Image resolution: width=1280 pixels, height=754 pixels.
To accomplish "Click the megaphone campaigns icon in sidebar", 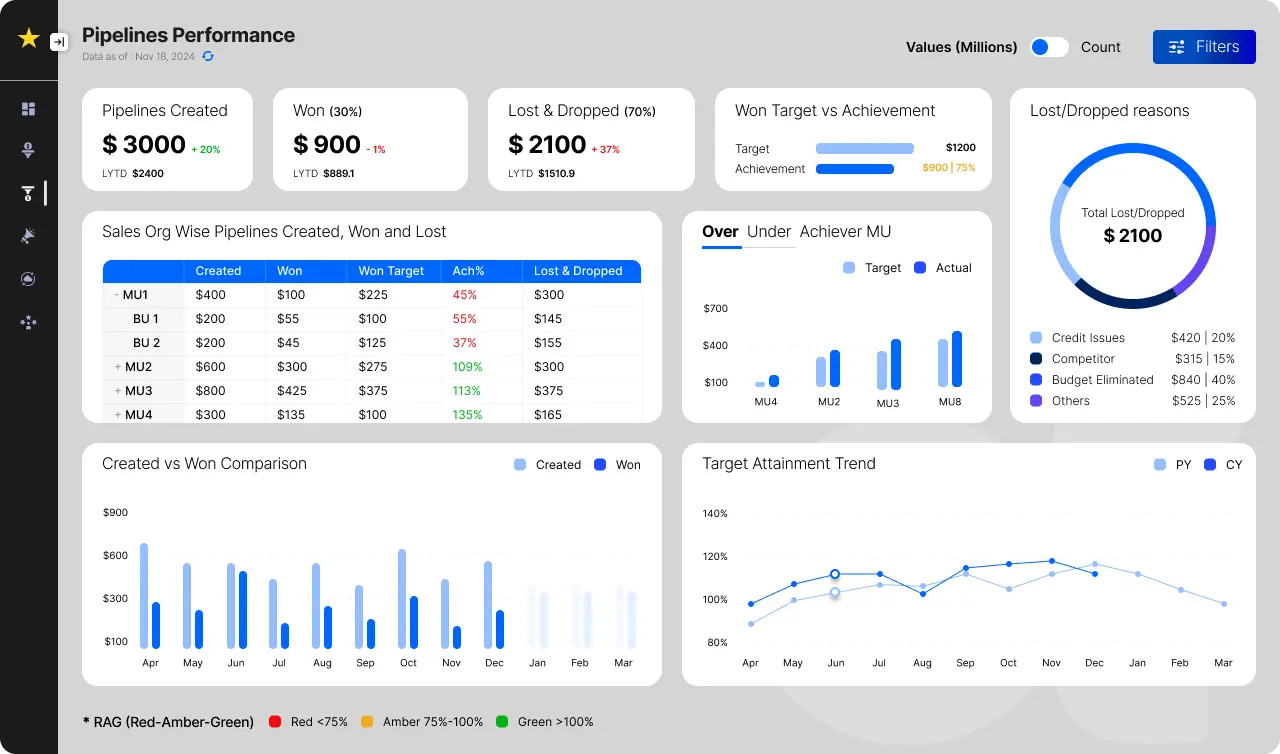I will tap(28, 235).
